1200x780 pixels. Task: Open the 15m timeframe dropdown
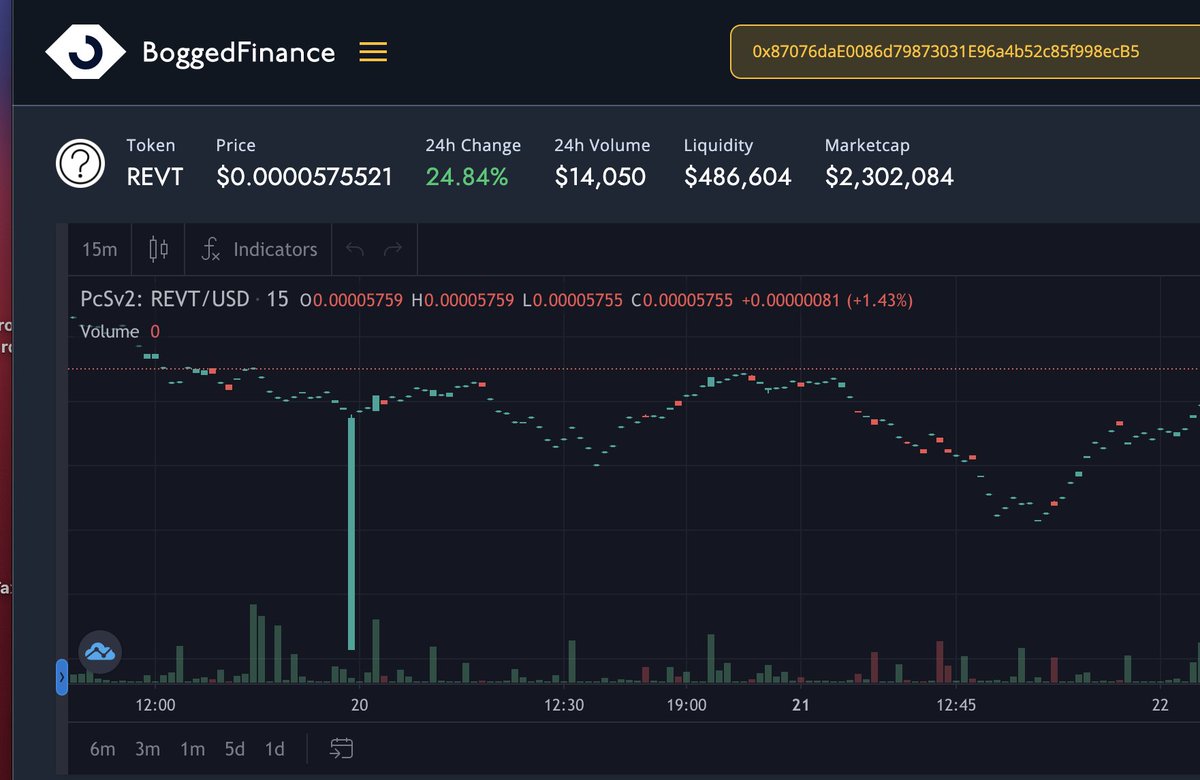tap(98, 249)
